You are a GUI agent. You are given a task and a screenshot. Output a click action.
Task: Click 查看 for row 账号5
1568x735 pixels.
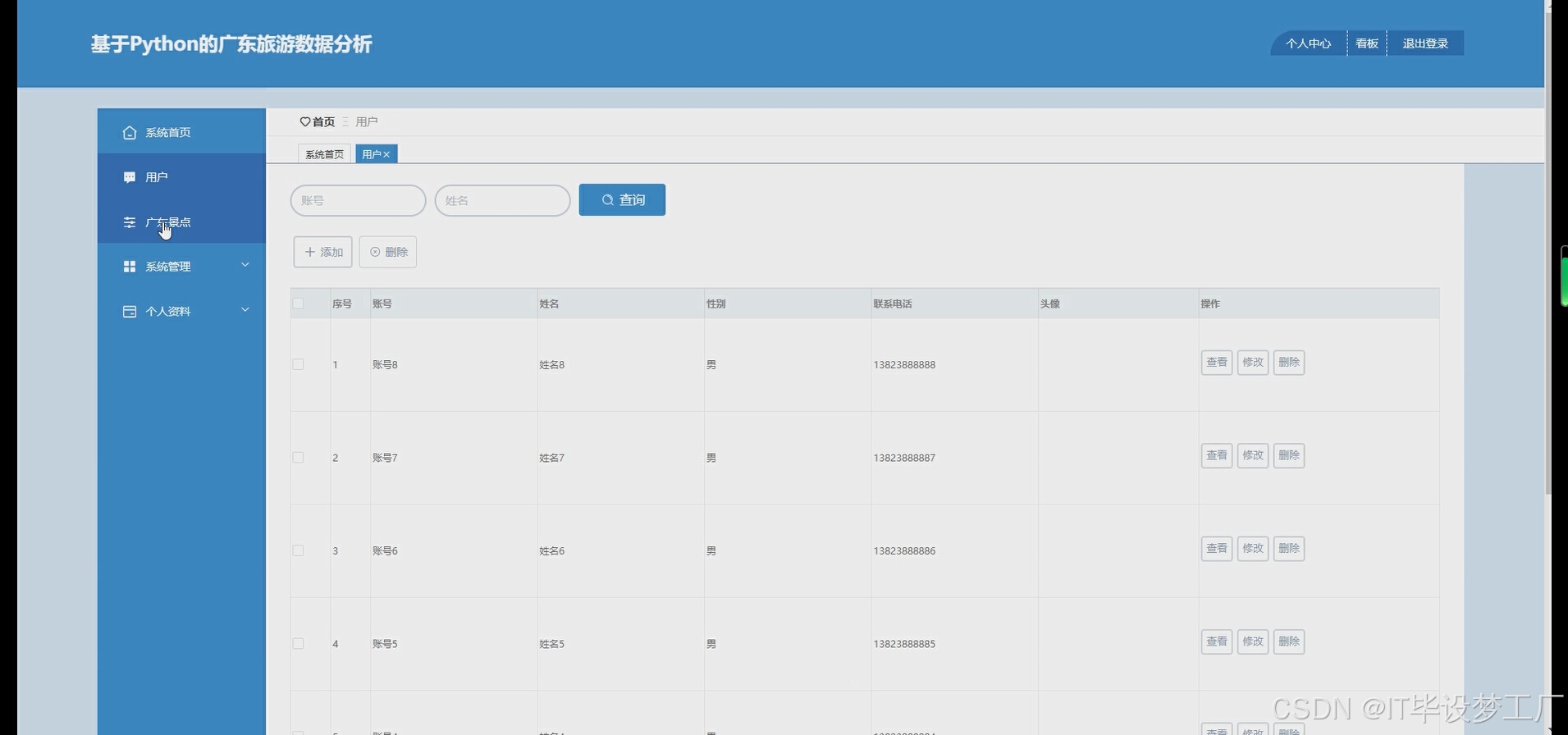click(1217, 641)
